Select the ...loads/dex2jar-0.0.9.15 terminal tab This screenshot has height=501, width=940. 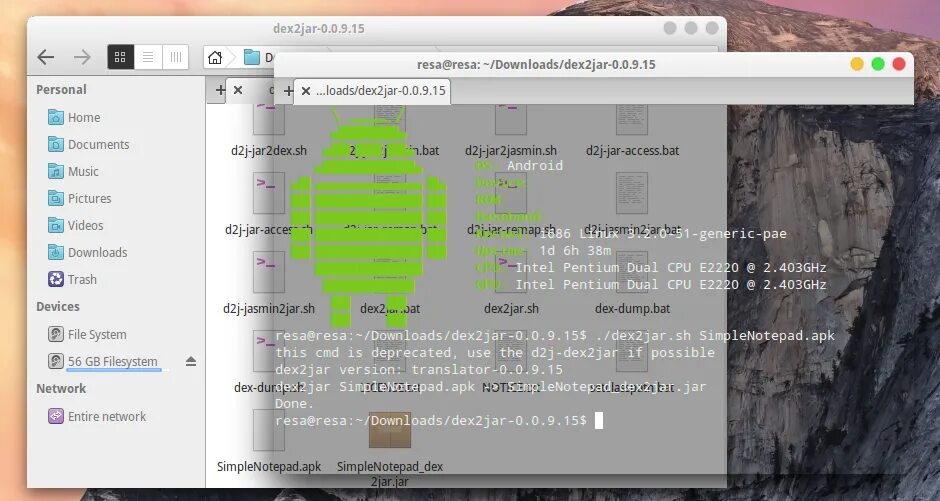pyautogui.click(x=372, y=91)
